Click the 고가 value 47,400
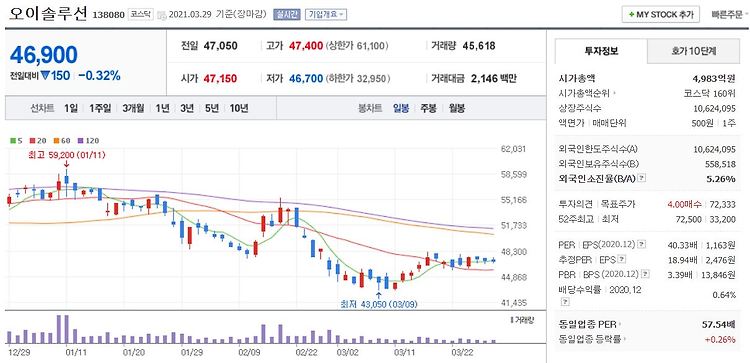750x363 pixels. click(306, 46)
